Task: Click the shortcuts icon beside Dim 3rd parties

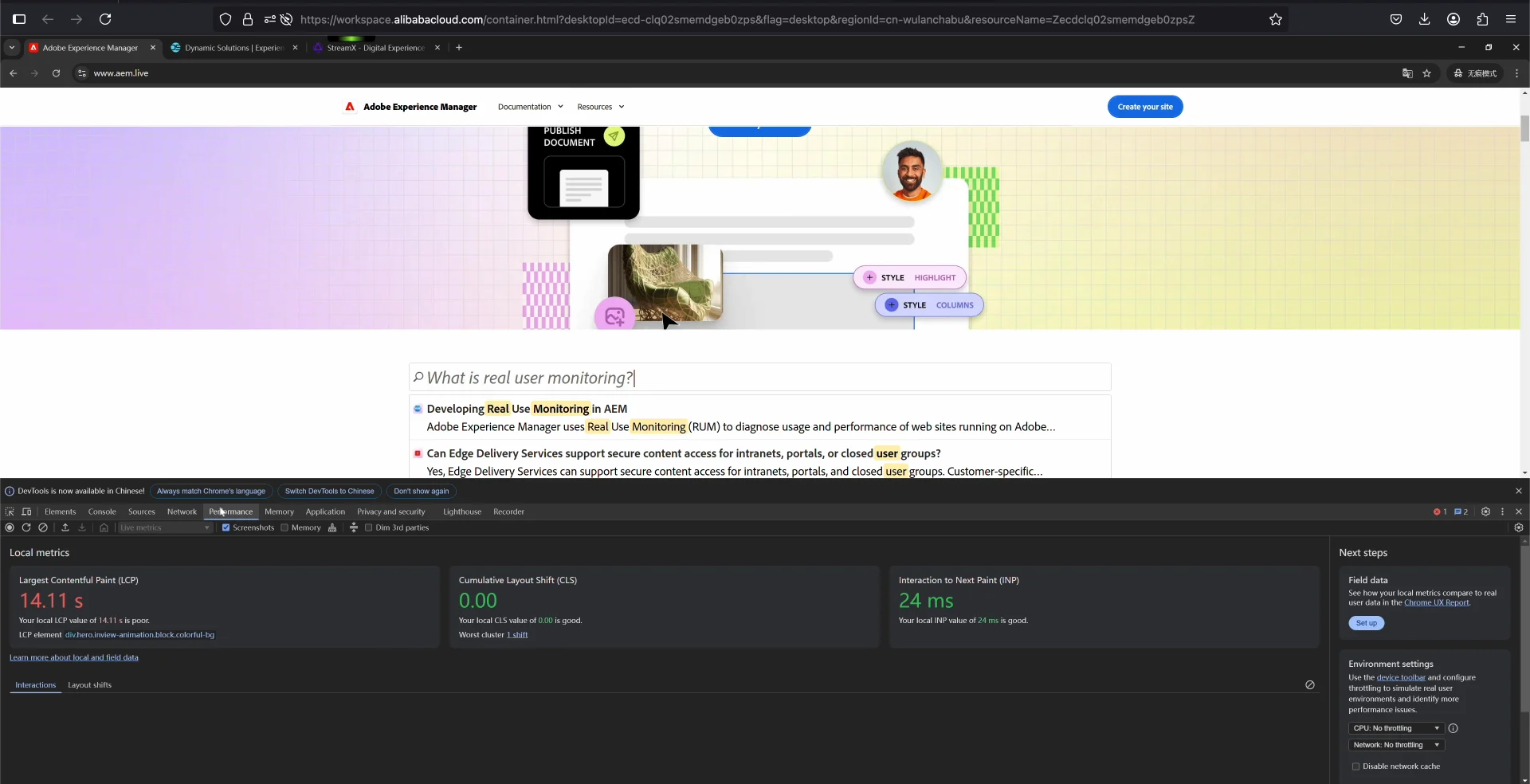Action: [354, 527]
